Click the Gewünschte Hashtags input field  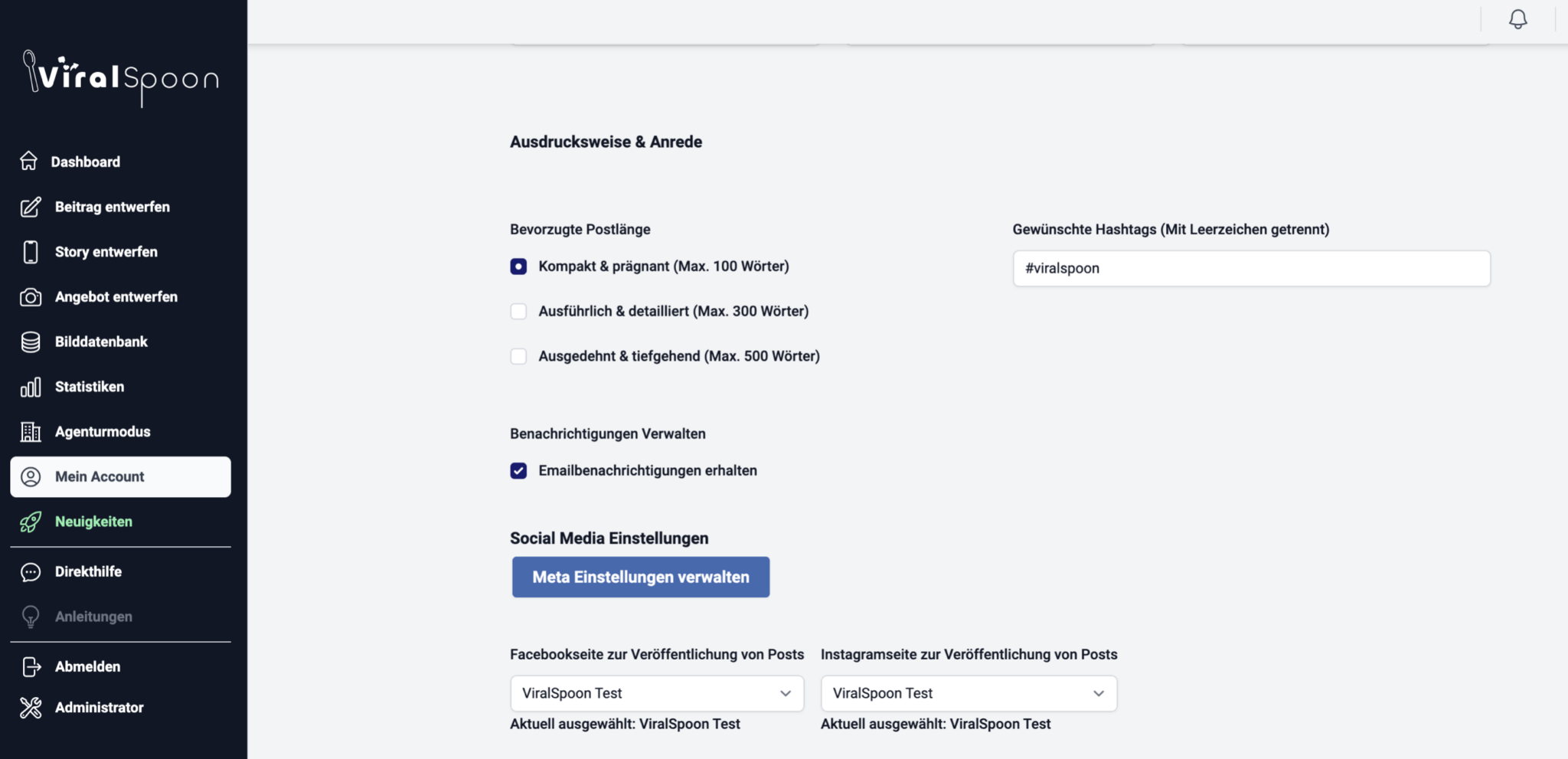click(1250, 268)
